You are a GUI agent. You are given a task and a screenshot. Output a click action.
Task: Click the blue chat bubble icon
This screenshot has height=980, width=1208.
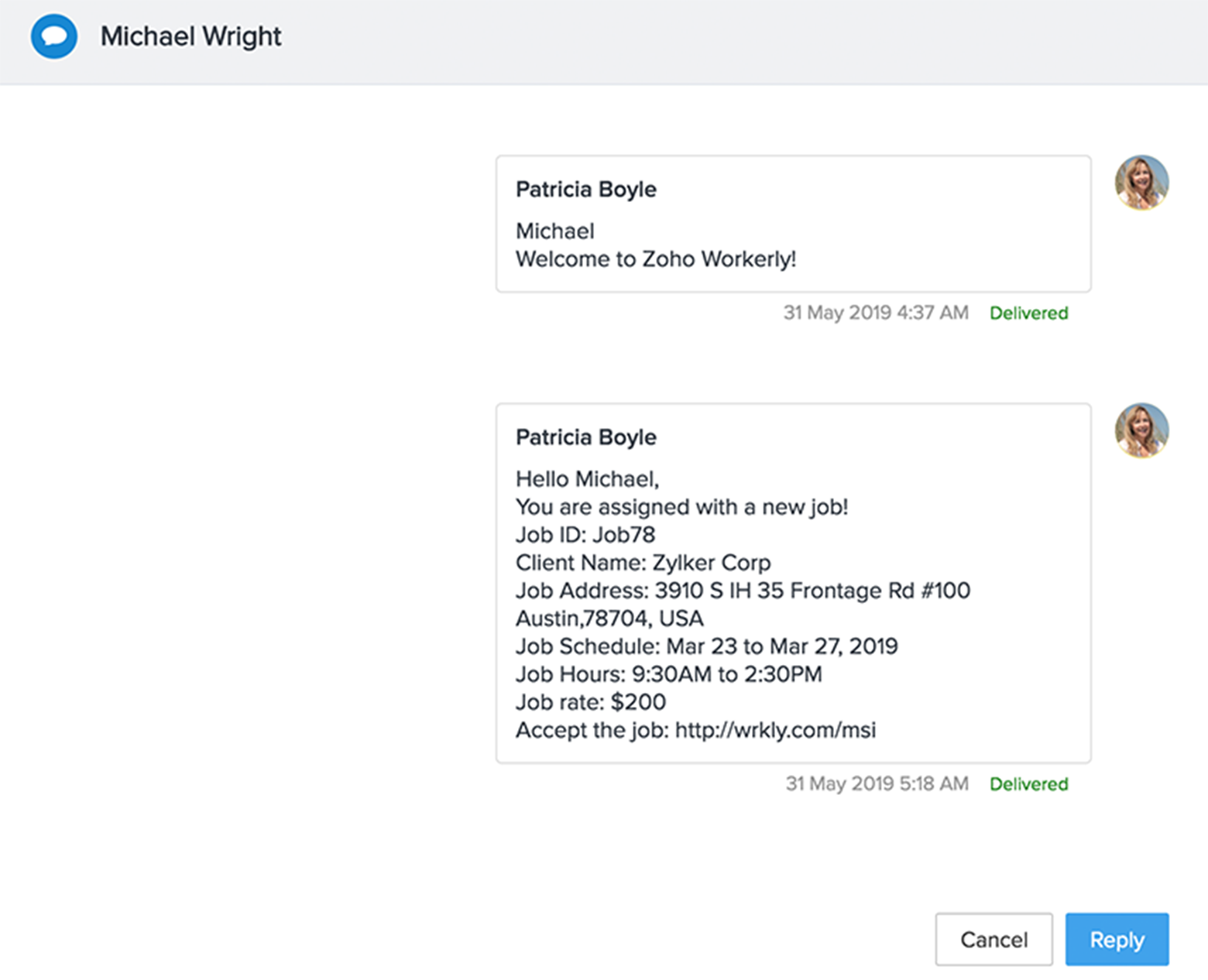tap(54, 36)
